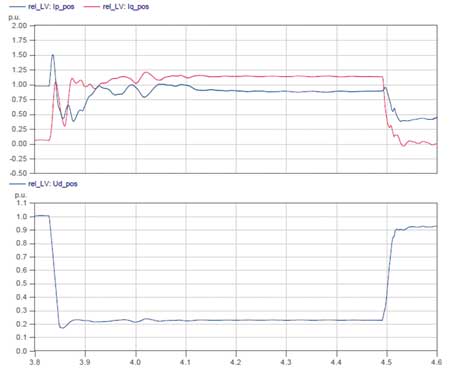450x368 pixels.
Task: Click the 0.0 y-axis label on lower plot
Action: pyautogui.click(x=22, y=351)
